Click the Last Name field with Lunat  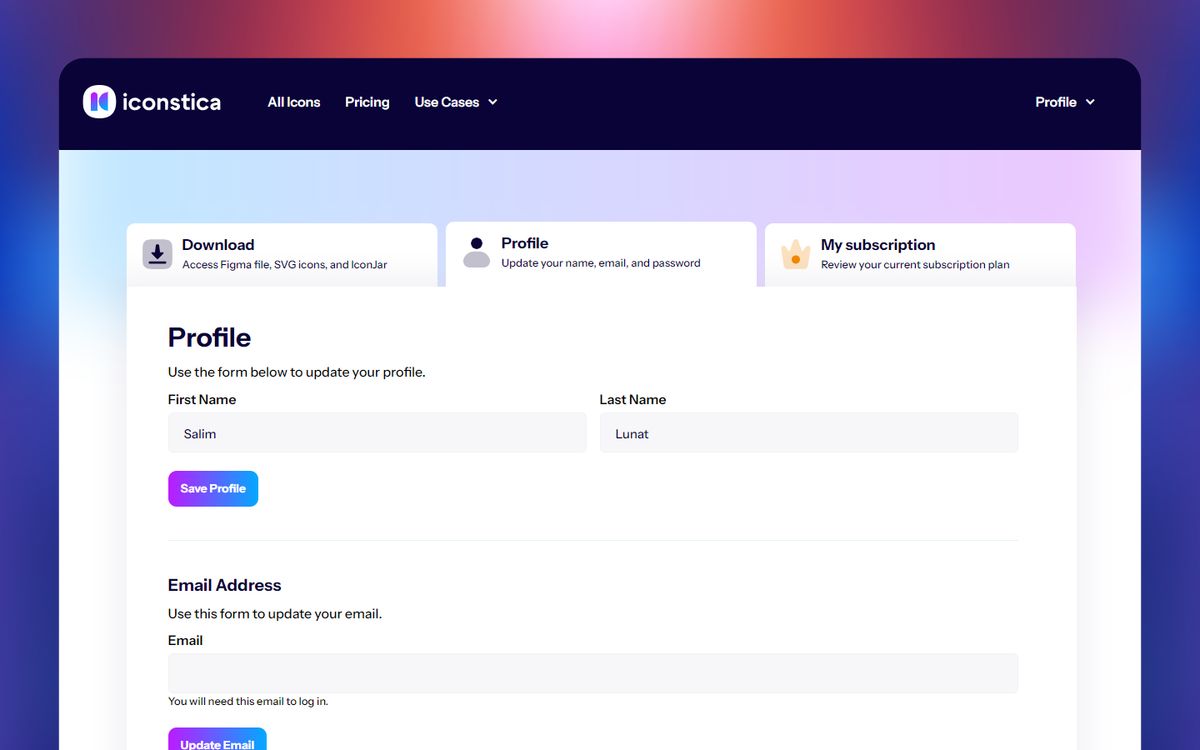coord(809,433)
